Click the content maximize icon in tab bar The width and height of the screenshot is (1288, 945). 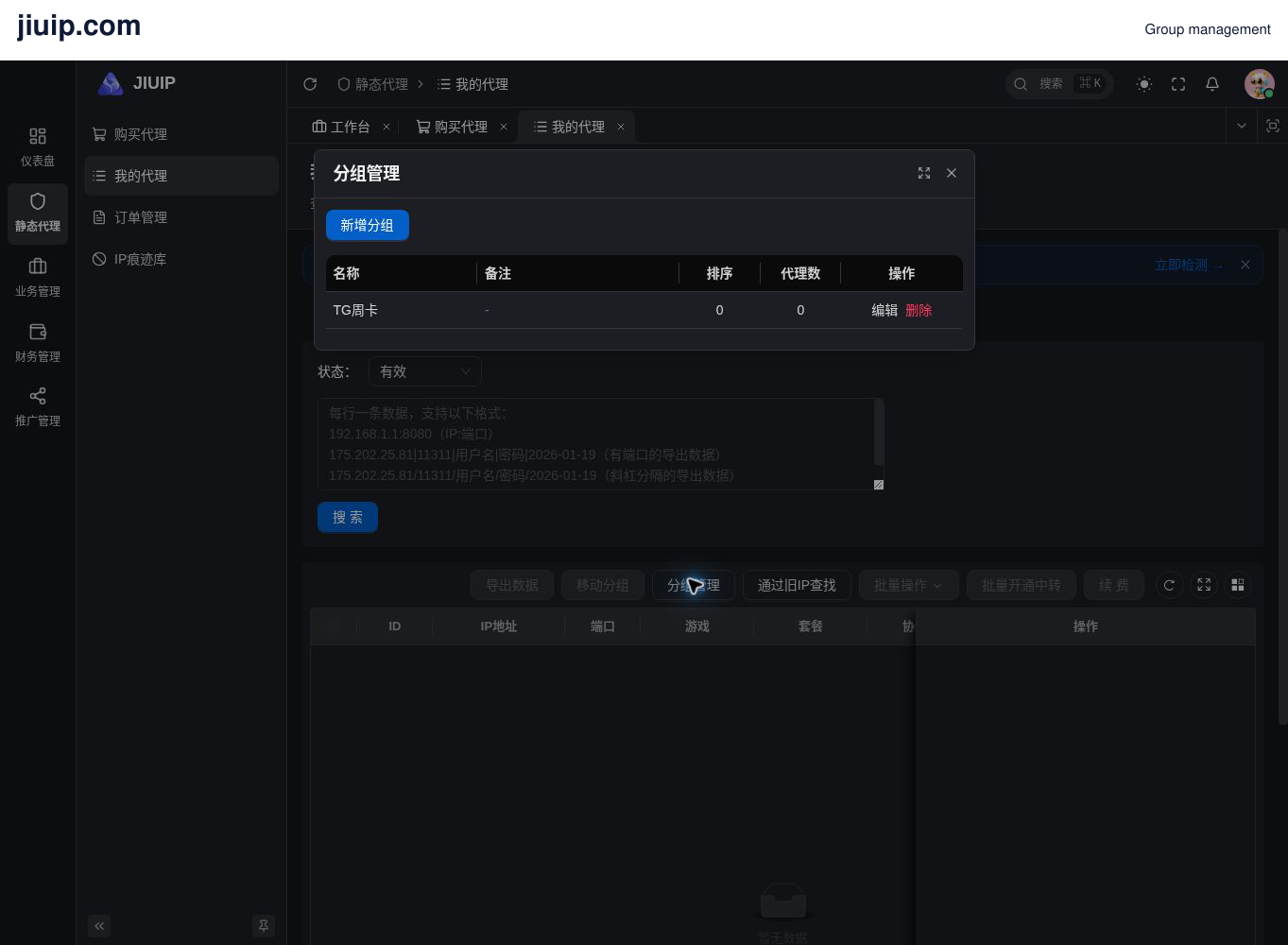point(1273,126)
